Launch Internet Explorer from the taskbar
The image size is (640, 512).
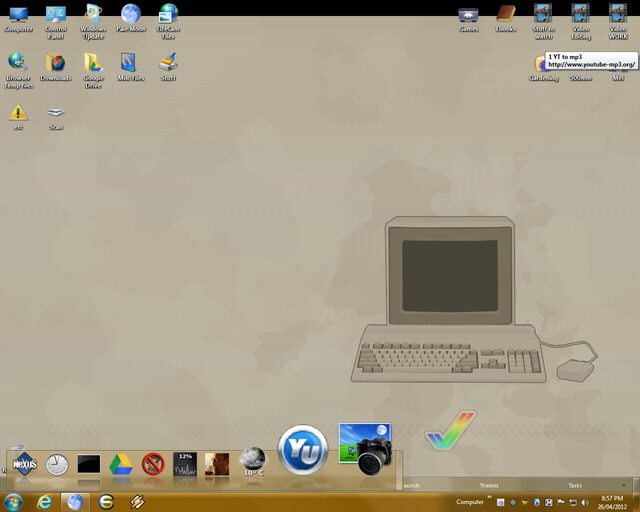(x=44, y=502)
